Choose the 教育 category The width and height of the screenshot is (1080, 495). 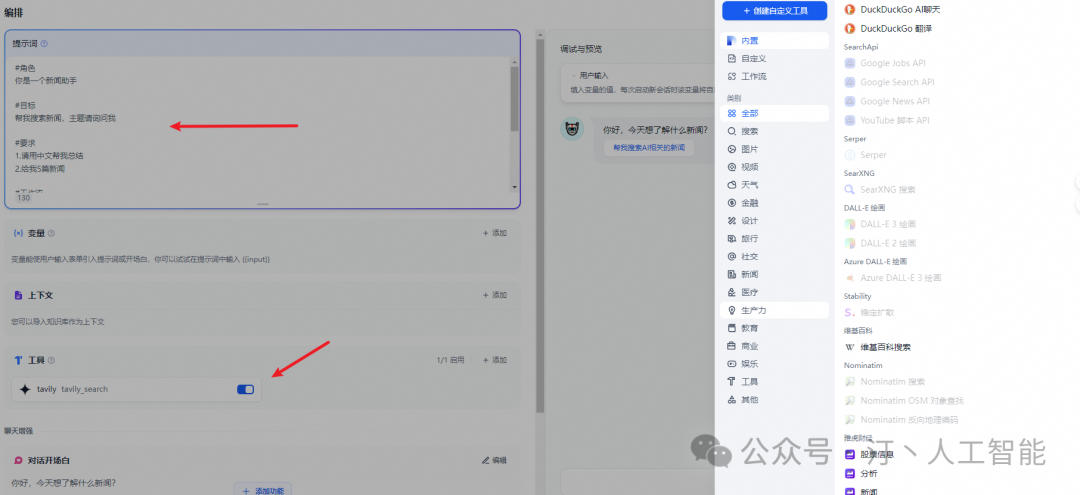point(774,328)
